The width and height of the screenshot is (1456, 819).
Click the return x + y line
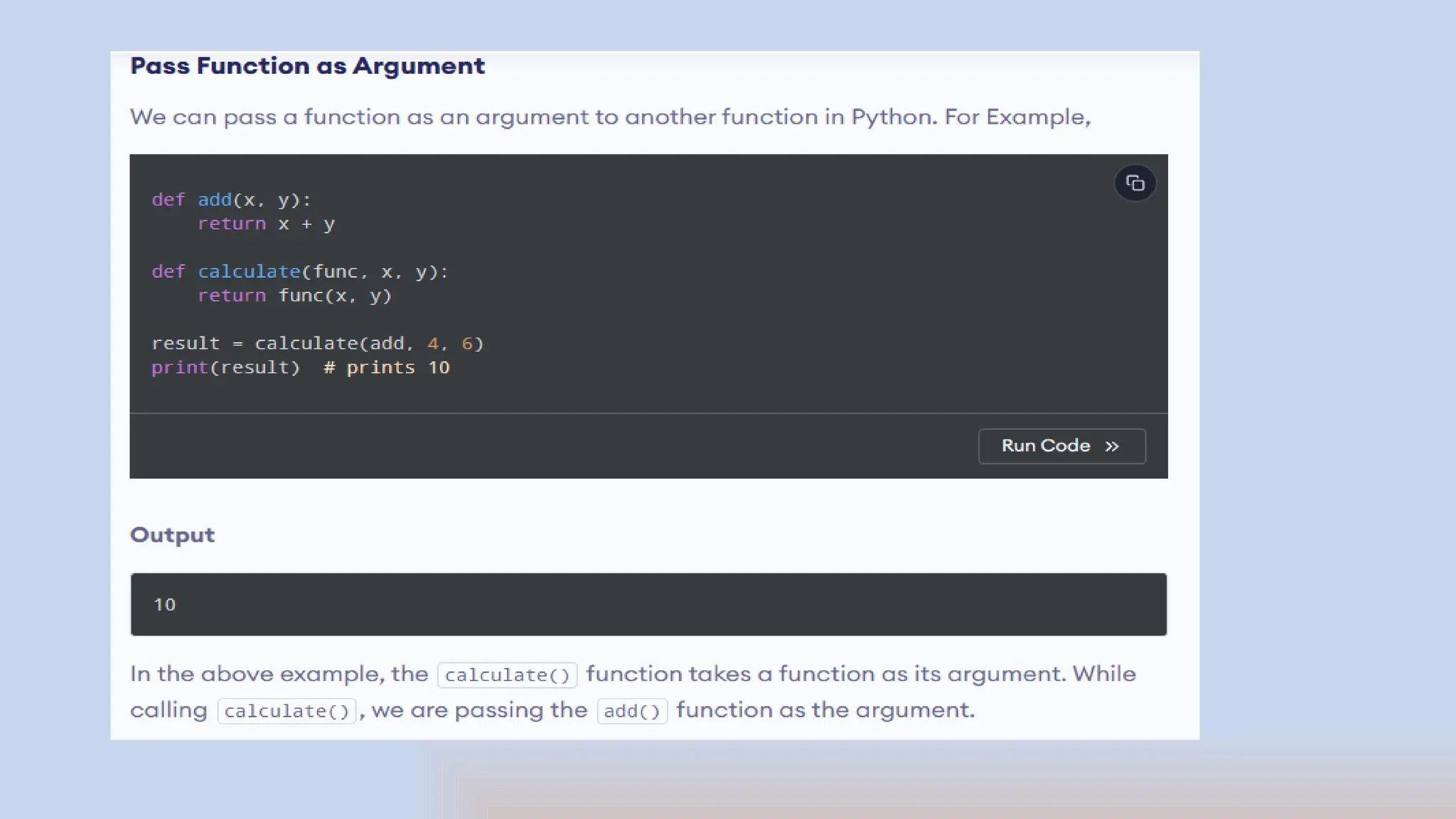pyautogui.click(x=266, y=224)
